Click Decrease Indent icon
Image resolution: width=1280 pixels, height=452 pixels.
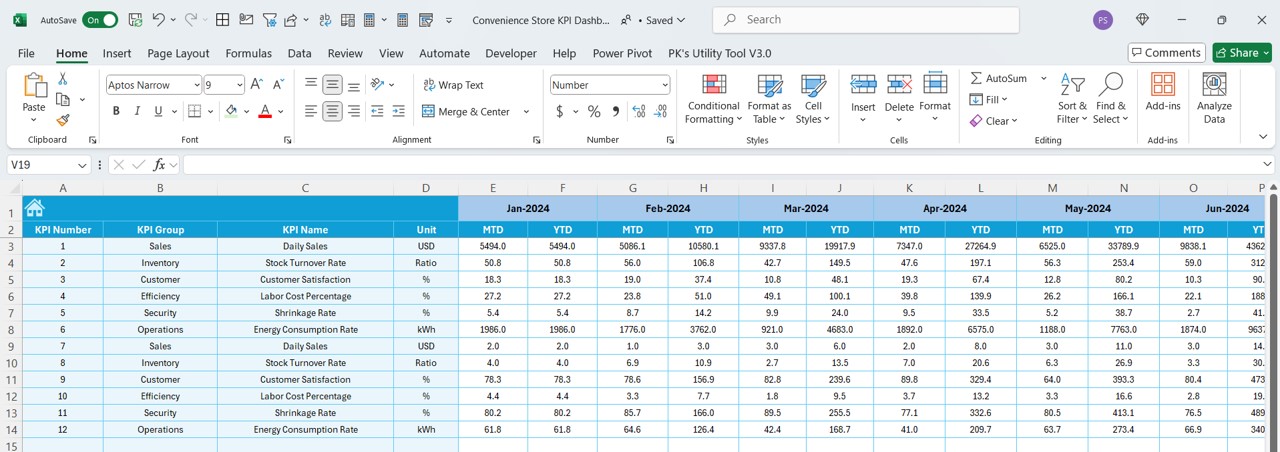coord(377,111)
